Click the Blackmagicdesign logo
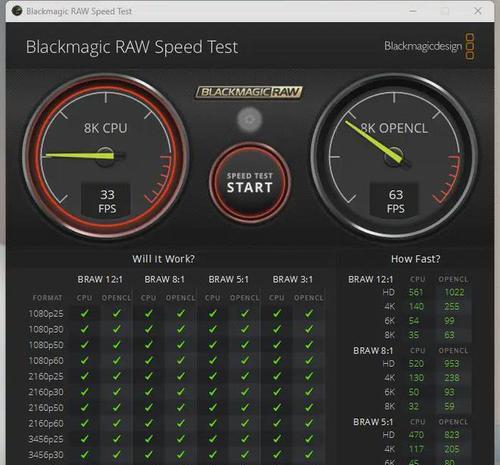500x465 pixels. [x=429, y=46]
